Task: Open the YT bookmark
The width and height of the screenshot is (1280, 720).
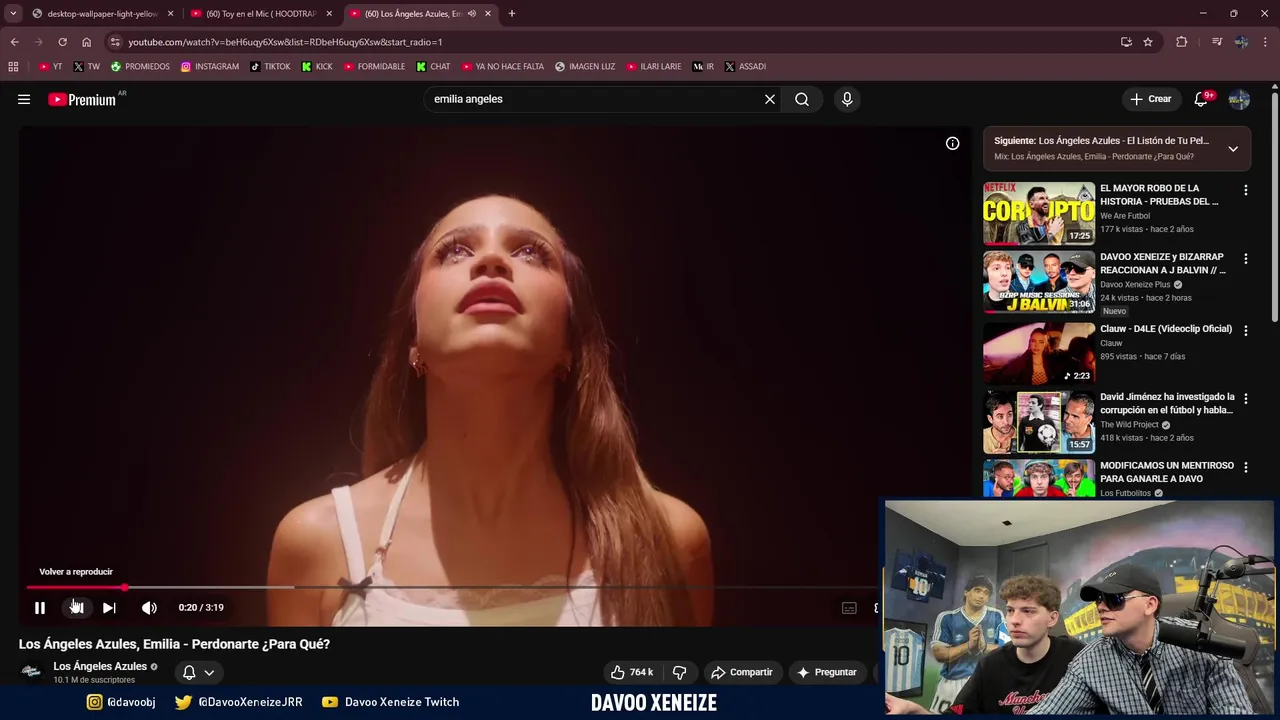Action: [x=50, y=67]
